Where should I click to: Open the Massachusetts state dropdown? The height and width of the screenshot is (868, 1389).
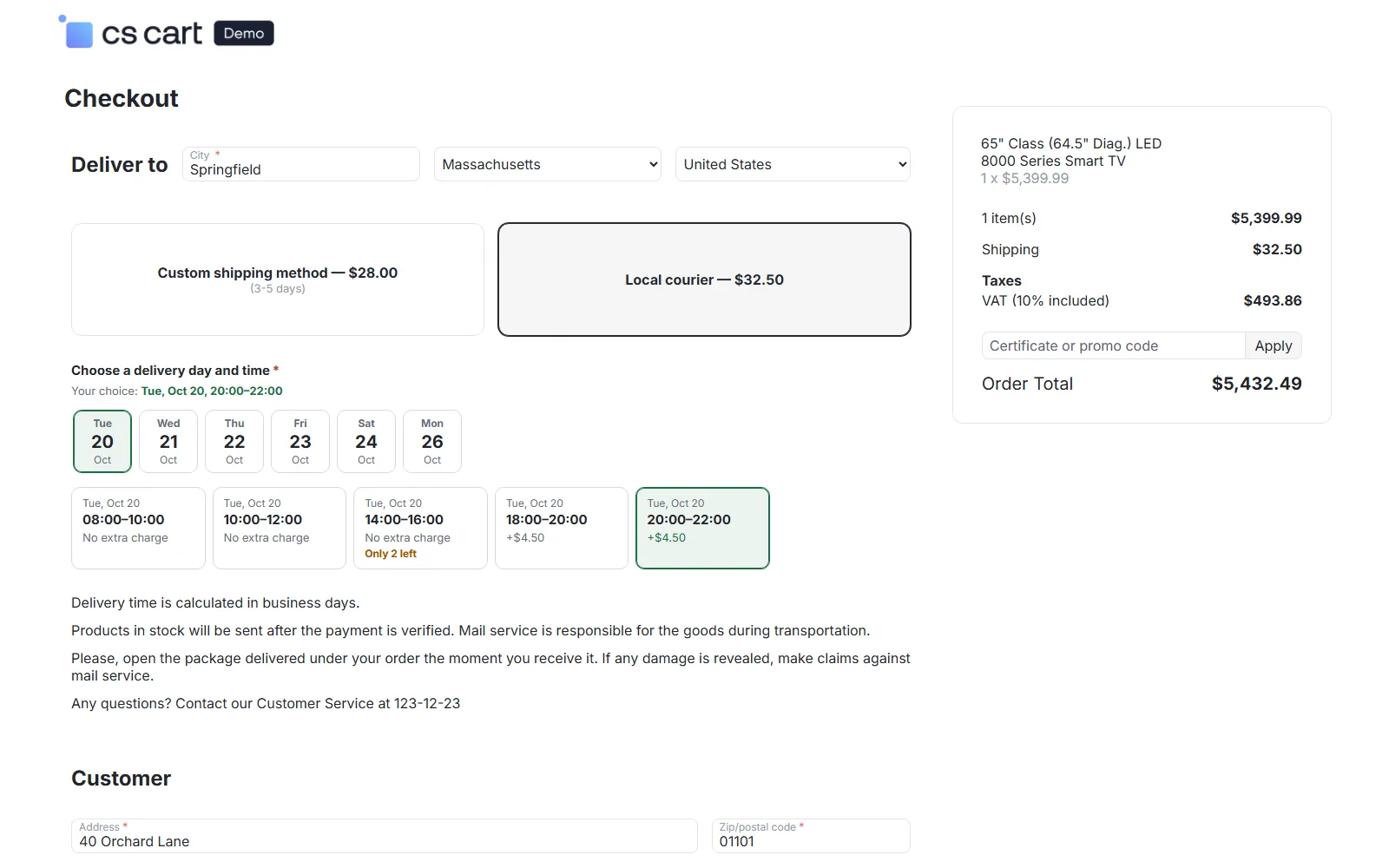pos(548,164)
